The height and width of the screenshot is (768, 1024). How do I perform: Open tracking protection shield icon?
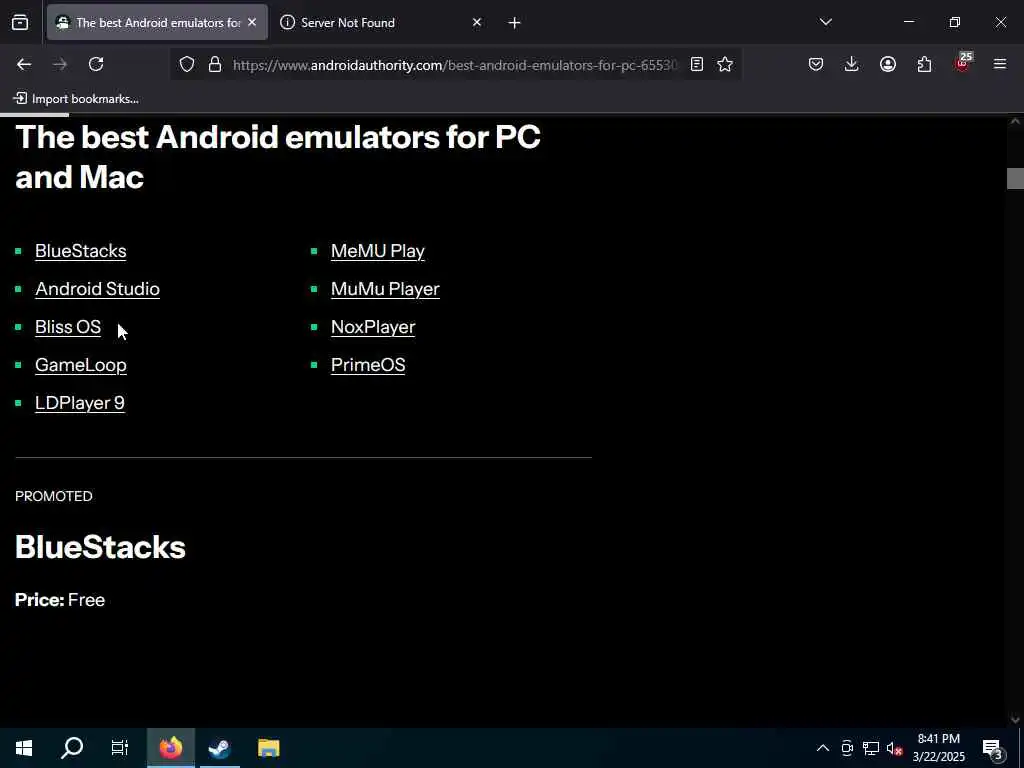tap(187, 64)
